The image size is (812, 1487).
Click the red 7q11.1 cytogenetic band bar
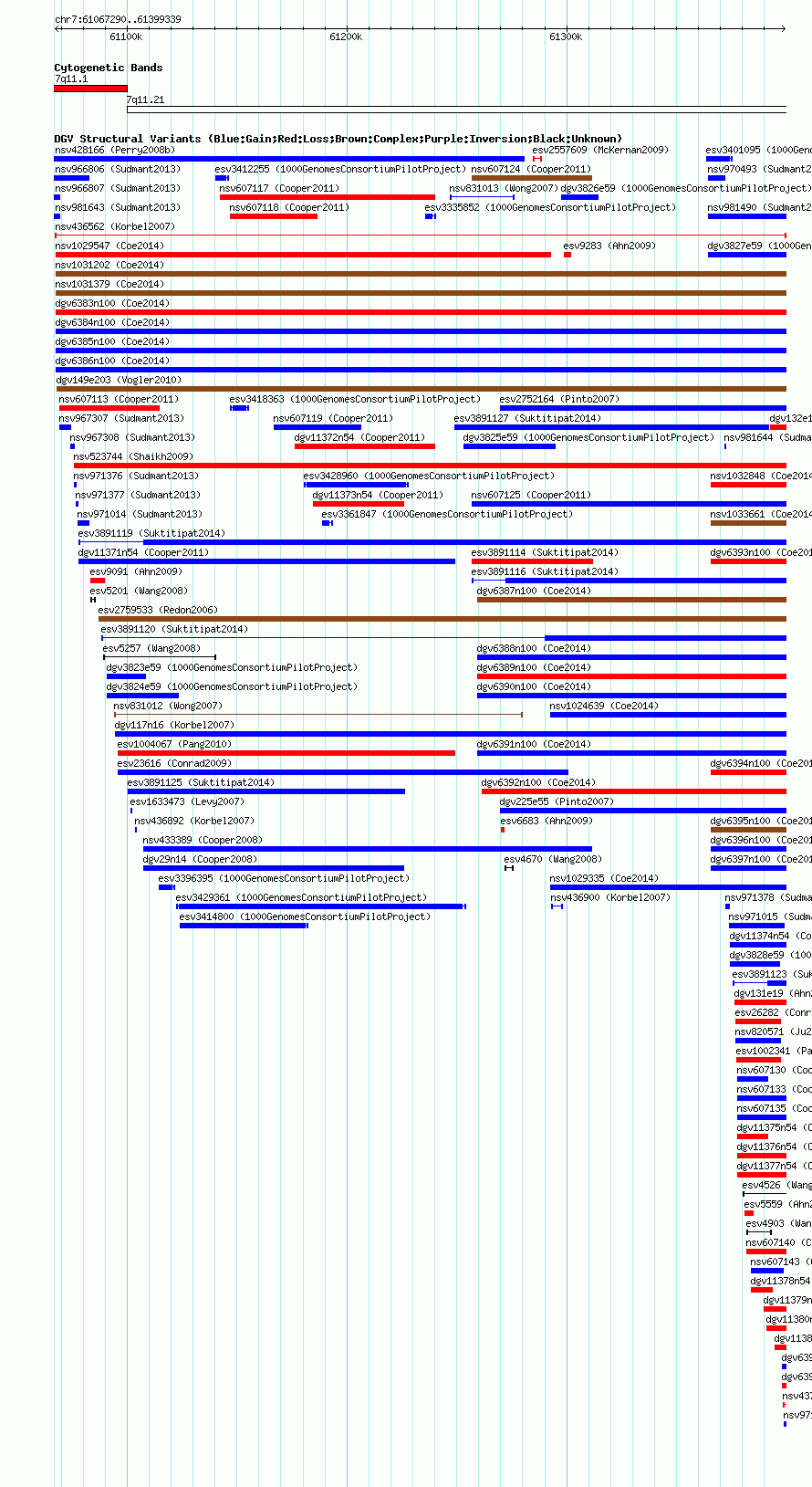coord(90,89)
